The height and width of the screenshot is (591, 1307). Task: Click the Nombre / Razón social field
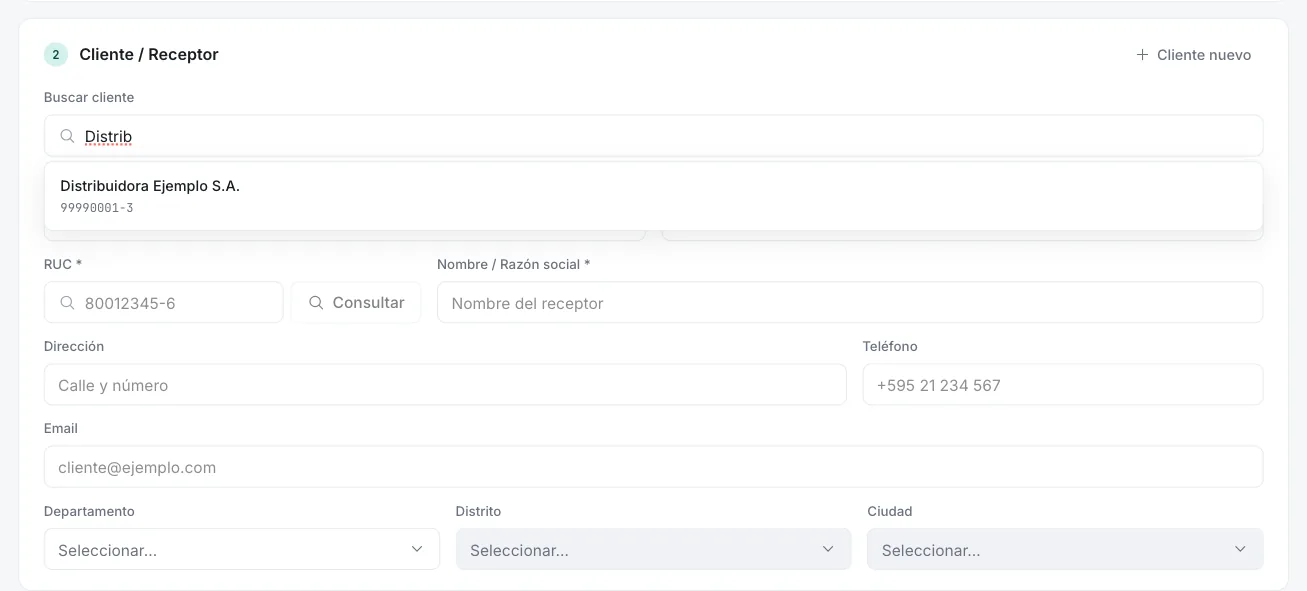click(x=850, y=302)
